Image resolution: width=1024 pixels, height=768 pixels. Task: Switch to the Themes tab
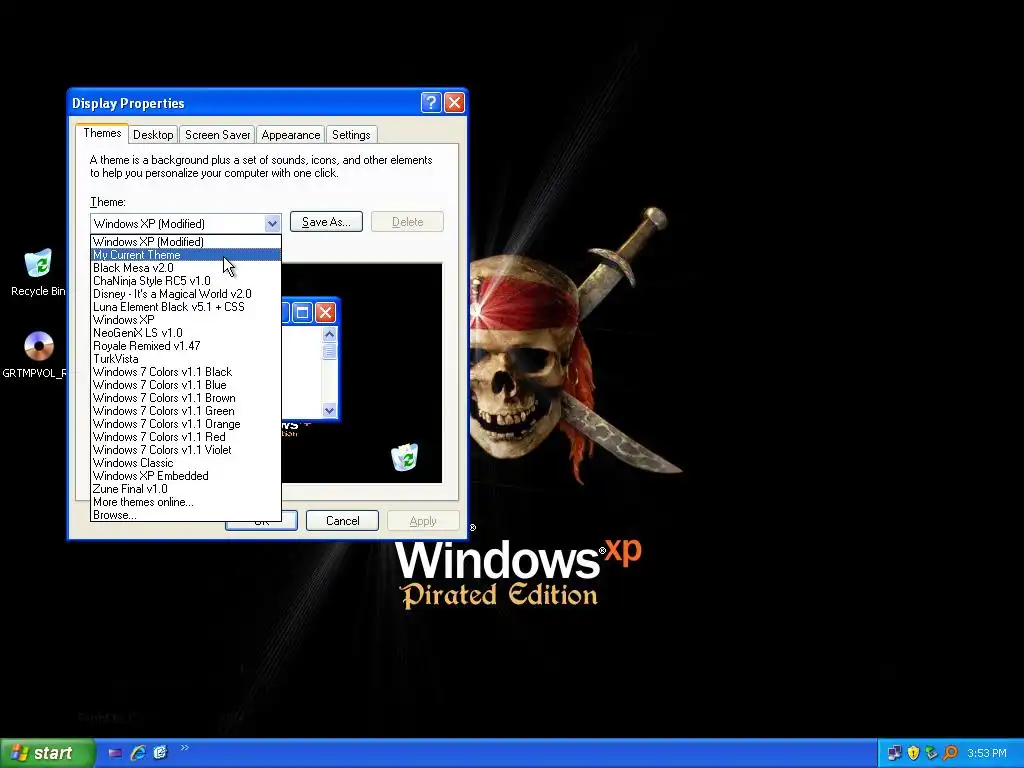point(102,133)
